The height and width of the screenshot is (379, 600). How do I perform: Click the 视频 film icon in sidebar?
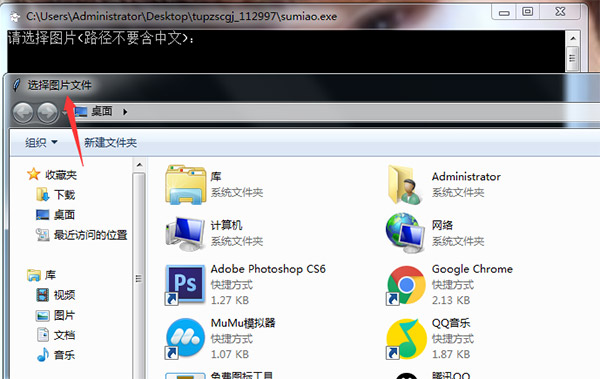point(42,295)
